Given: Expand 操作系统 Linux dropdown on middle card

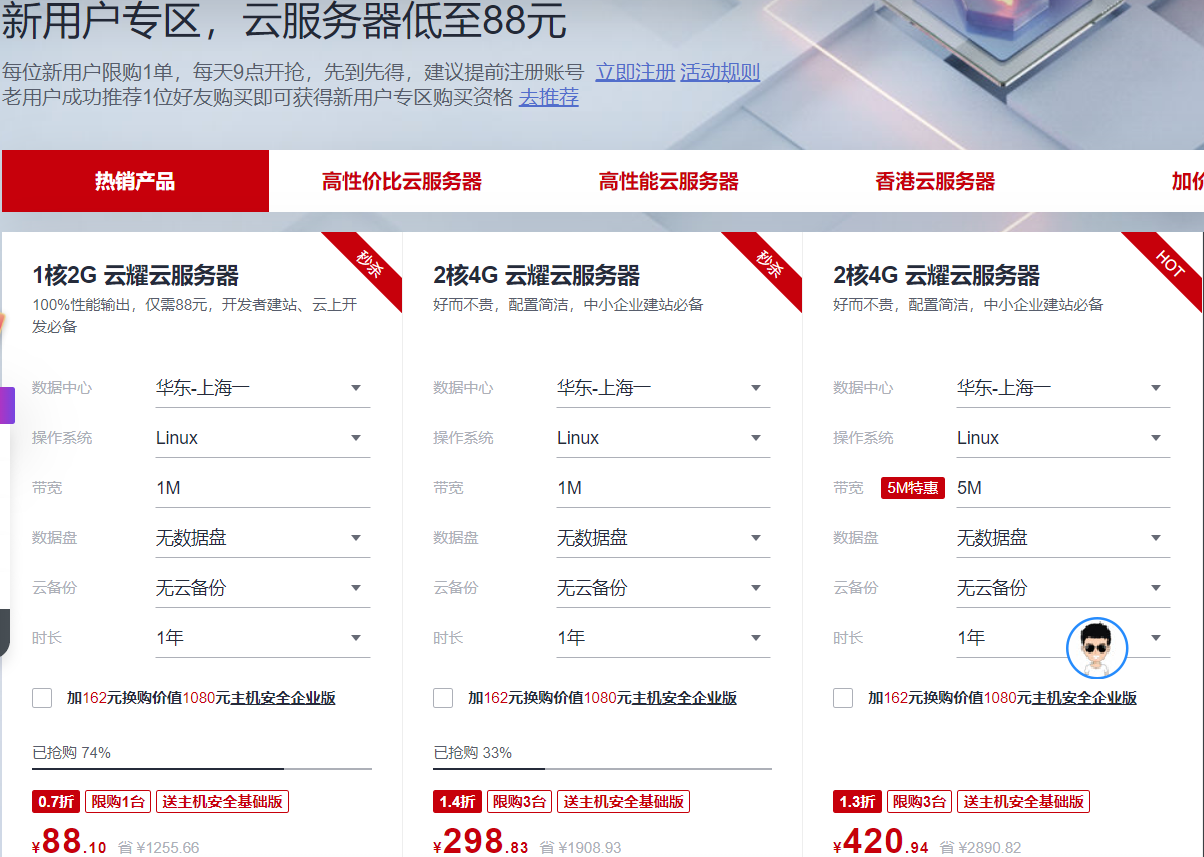Looking at the screenshot, I should 662,438.
